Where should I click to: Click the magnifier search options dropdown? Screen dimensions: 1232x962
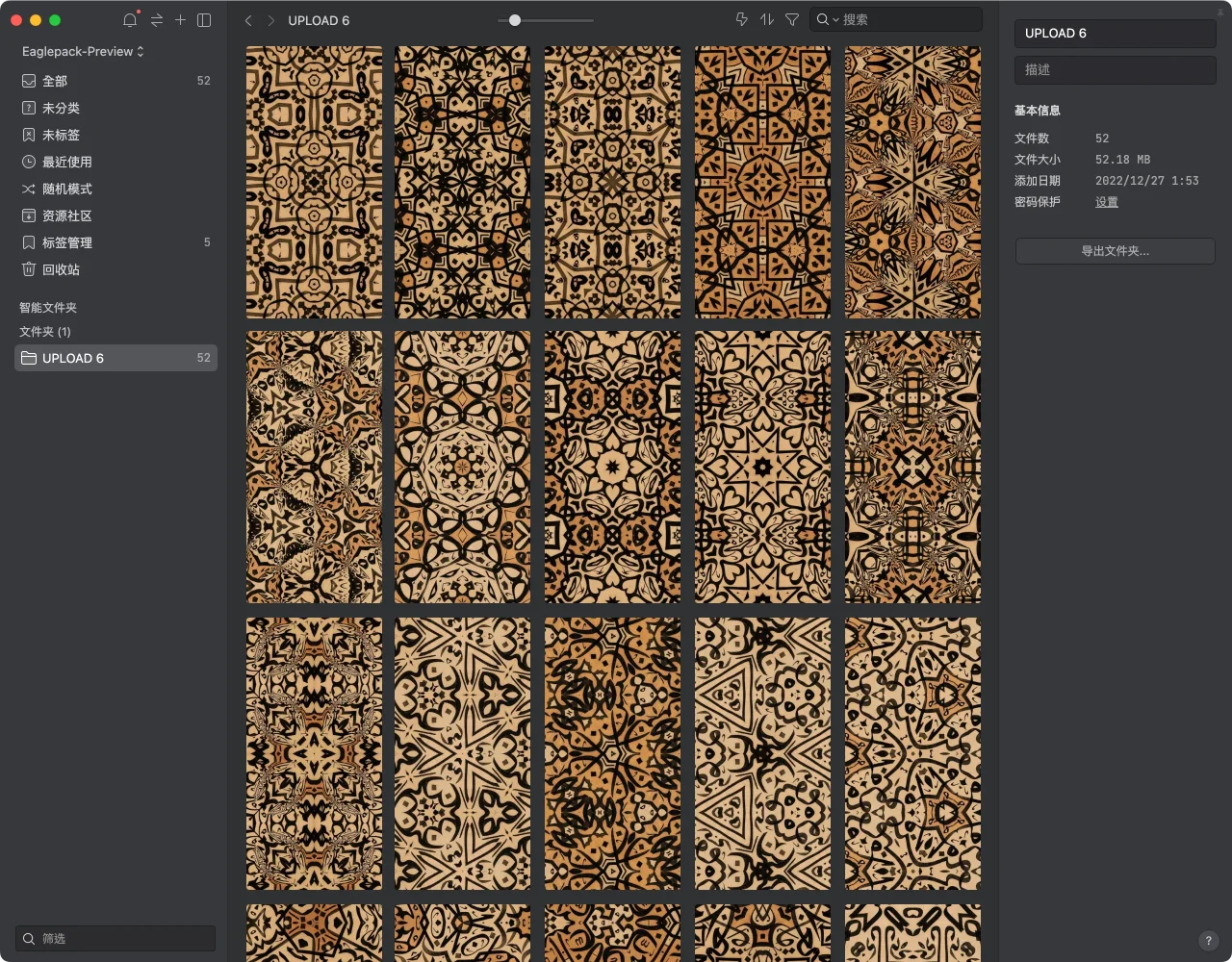828,19
